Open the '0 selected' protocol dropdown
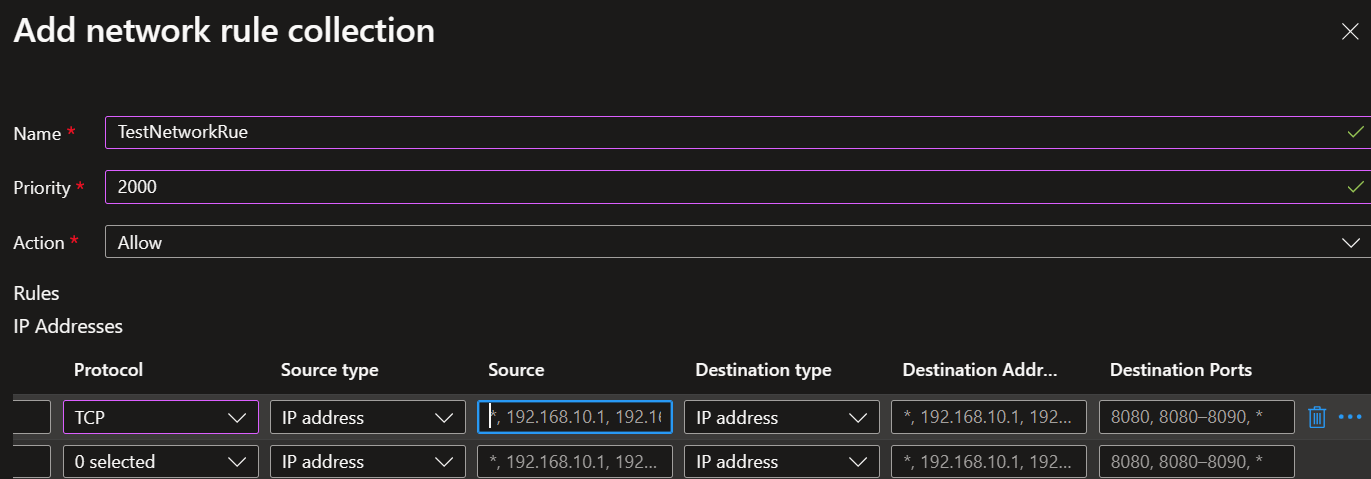This screenshot has width=1371, height=479. click(161, 461)
